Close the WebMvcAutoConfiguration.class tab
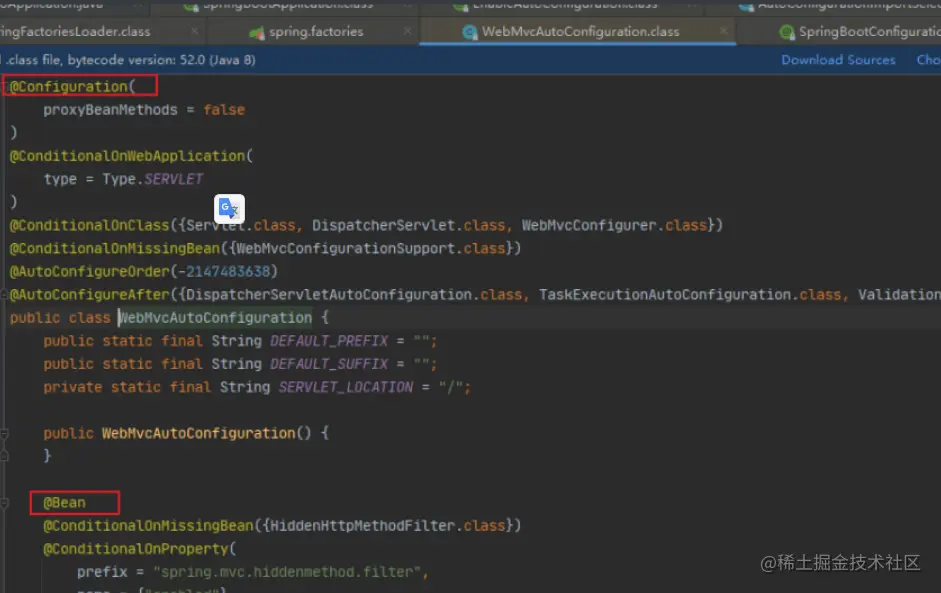 [x=724, y=31]
